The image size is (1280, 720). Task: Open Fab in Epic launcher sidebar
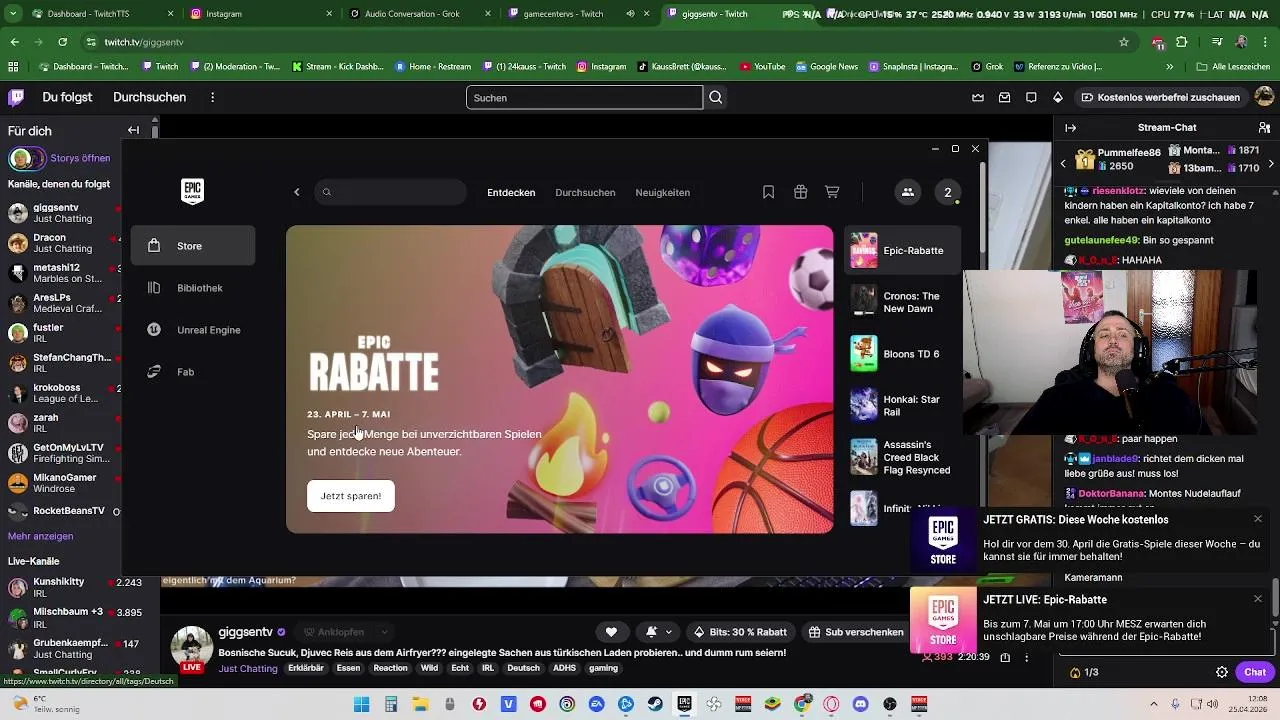(193, 372)
